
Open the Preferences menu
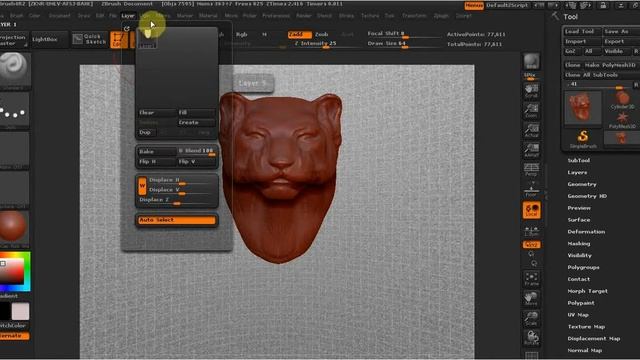point(276,16)
